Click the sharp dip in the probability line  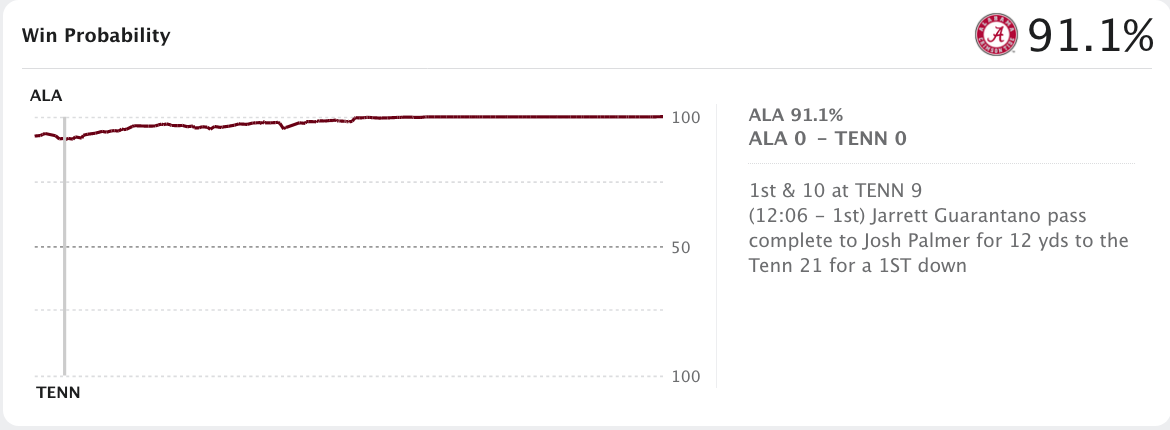(284, 128)
